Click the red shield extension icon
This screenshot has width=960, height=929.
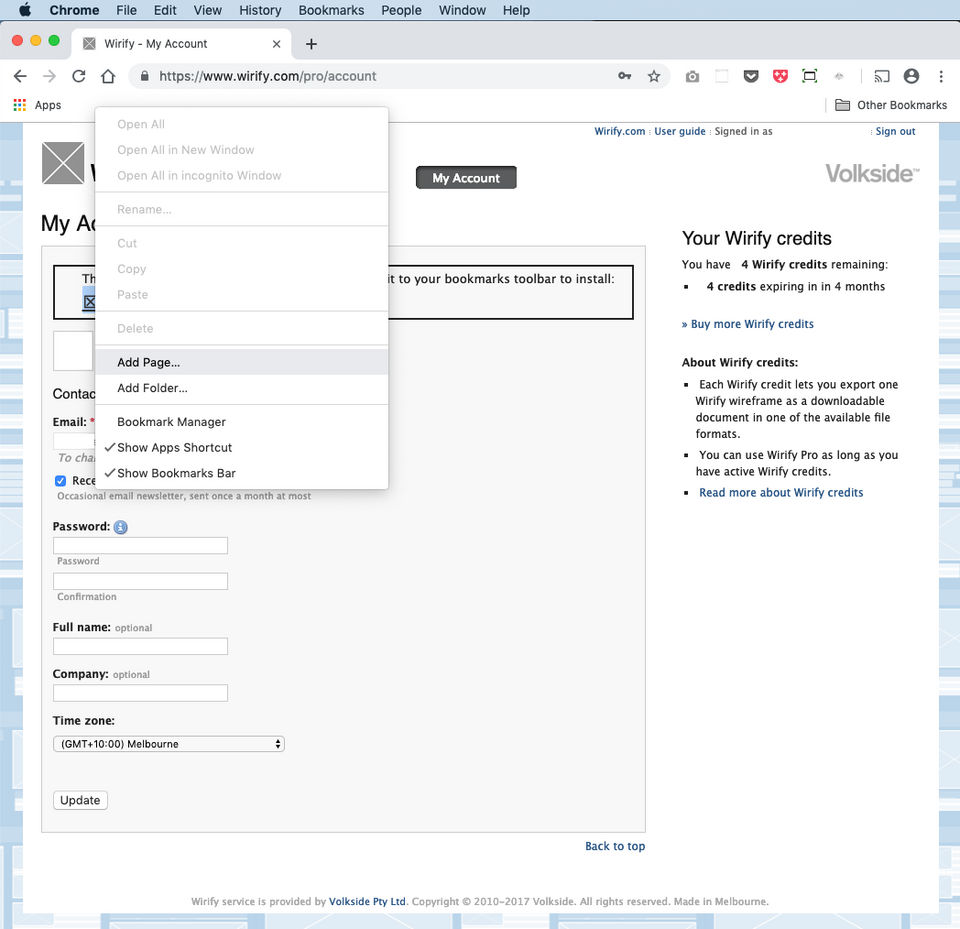tap(781, 77)
